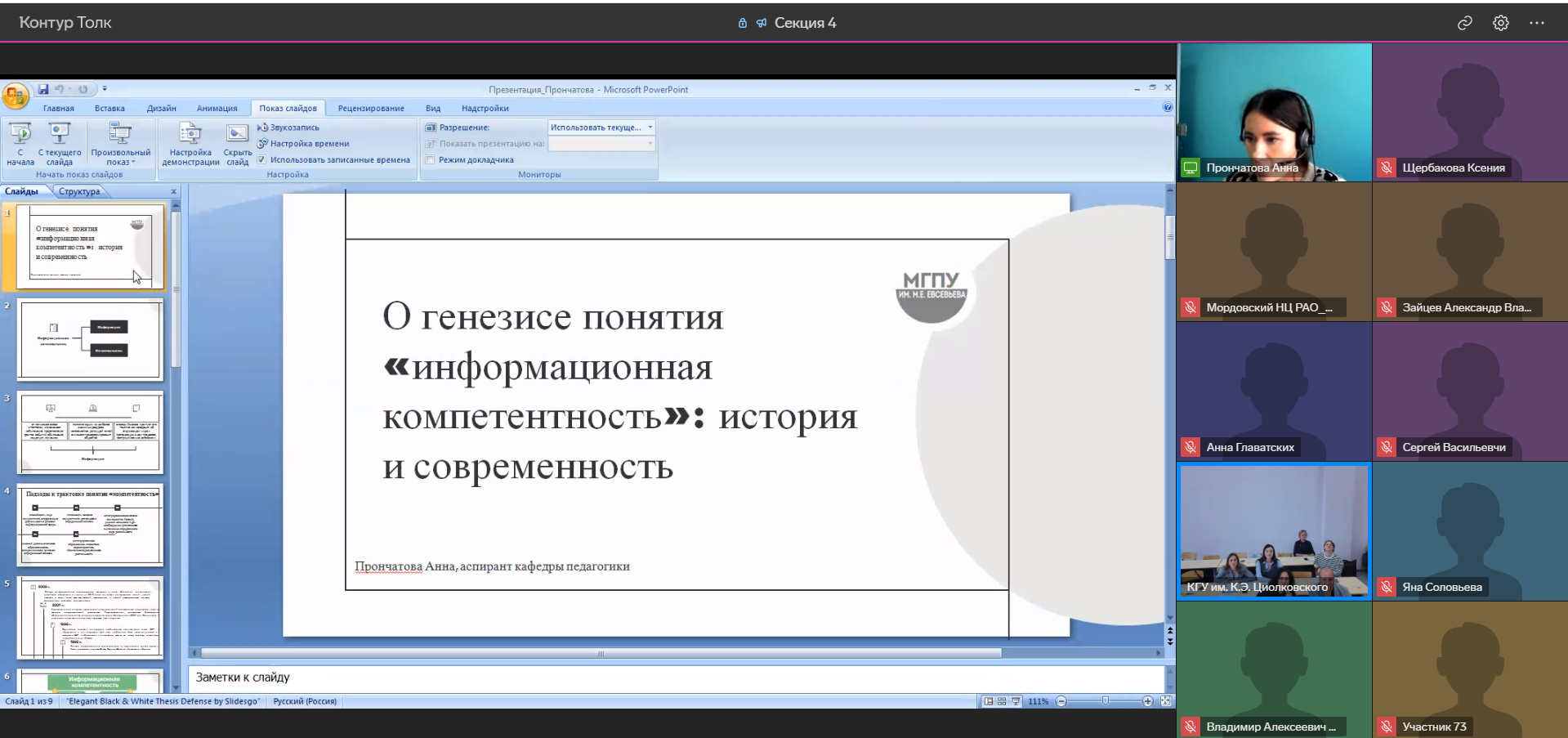Click the From Beginning slideshow icon
This screenshot has width=1568, height=738.
coord(20,133)
